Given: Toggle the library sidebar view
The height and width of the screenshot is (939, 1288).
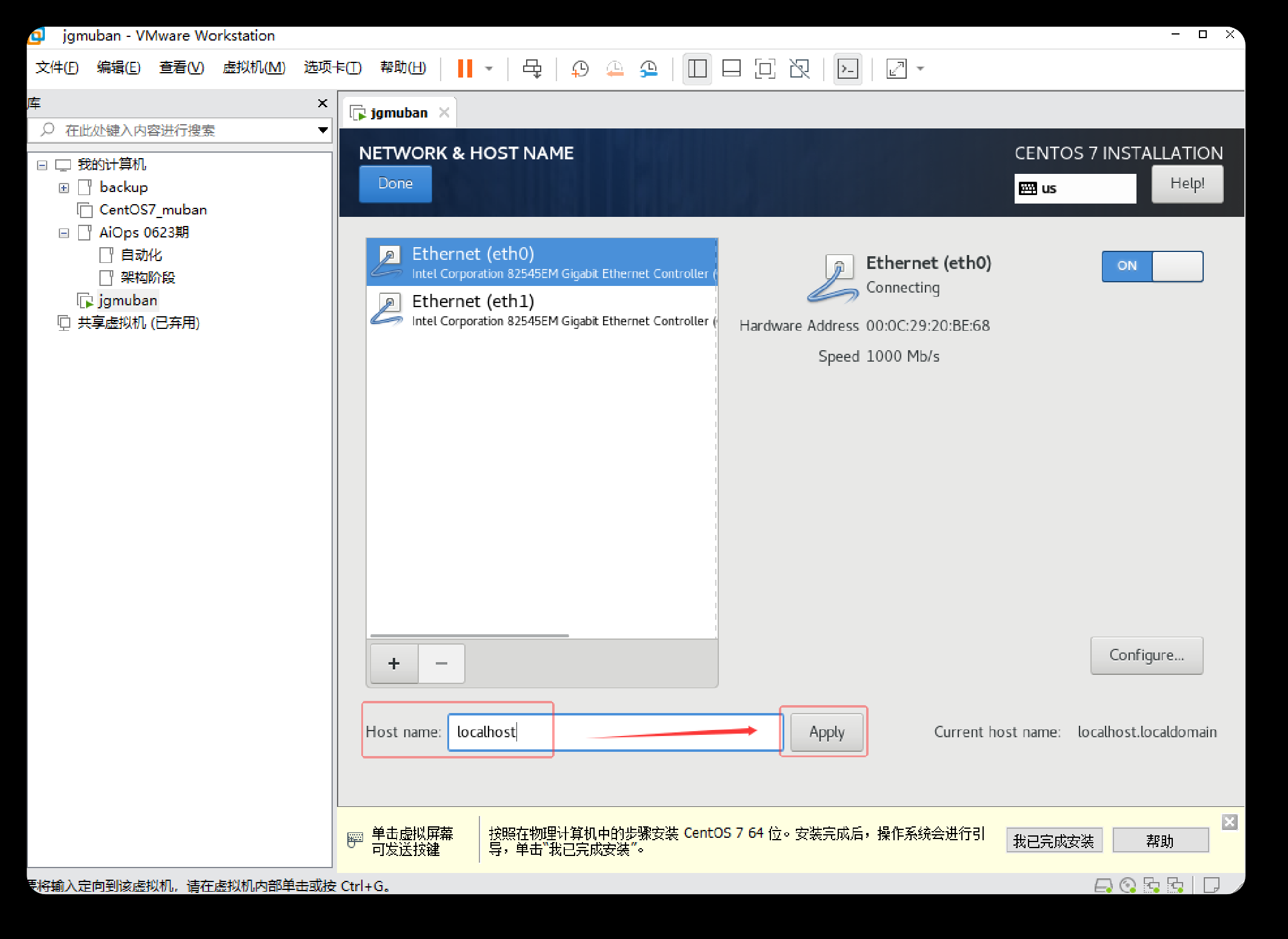Looking at the screenshot, I should (x=697, y=68).
